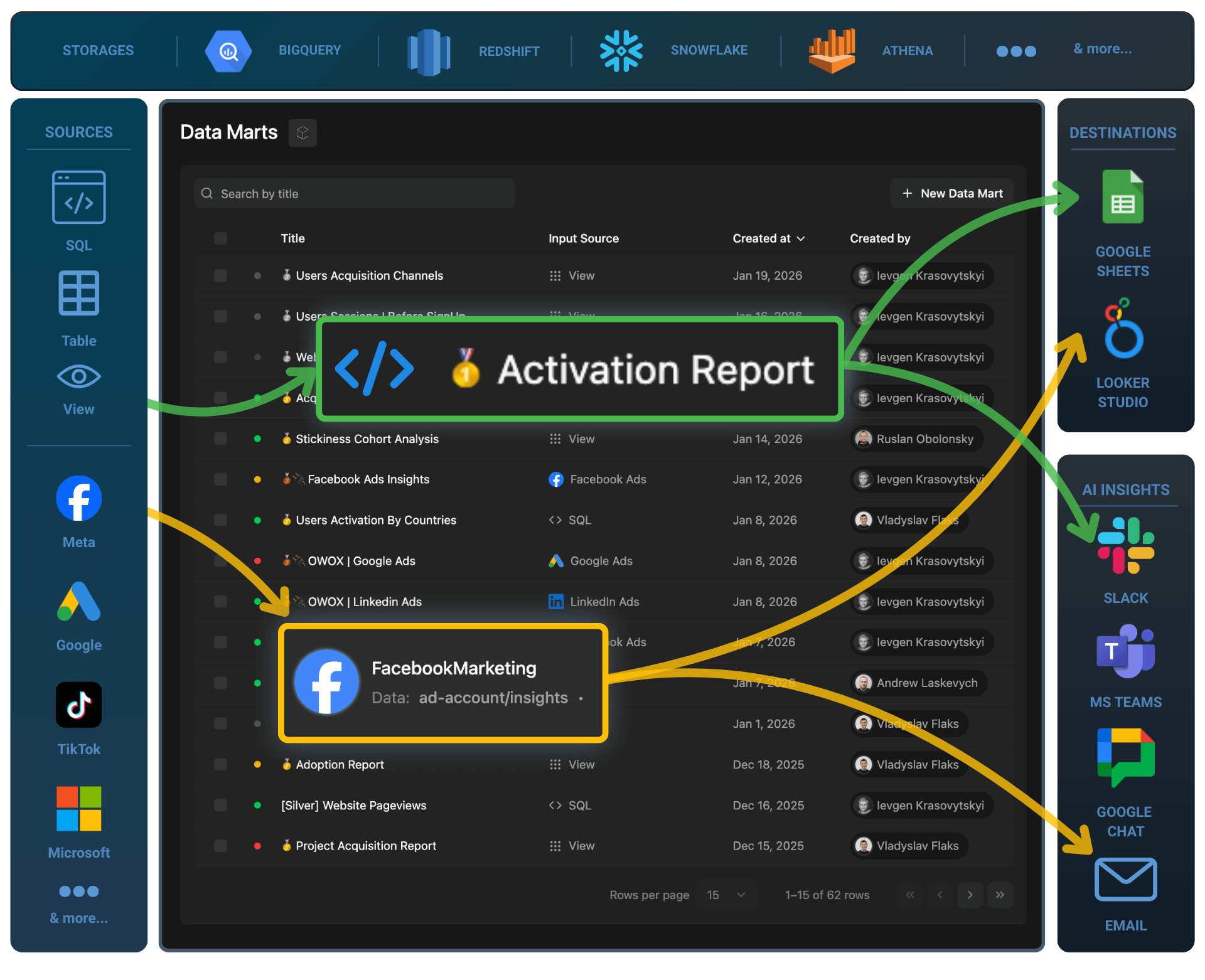Open the BigQuery storage option
The image size is (1205, 980).
click(x=228, y=50)
